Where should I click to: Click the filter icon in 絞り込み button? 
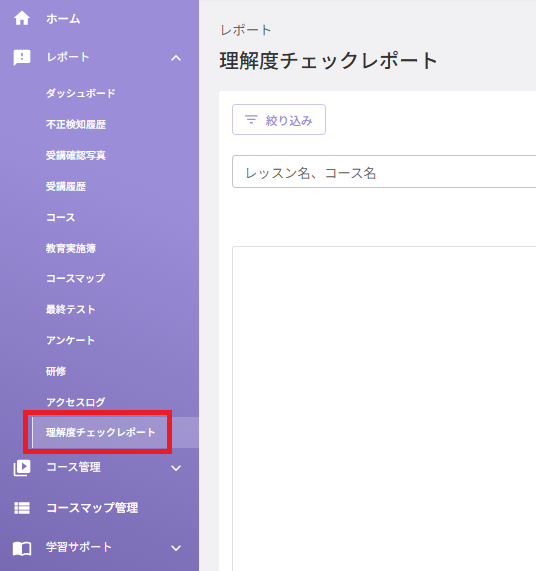[251, 119]
